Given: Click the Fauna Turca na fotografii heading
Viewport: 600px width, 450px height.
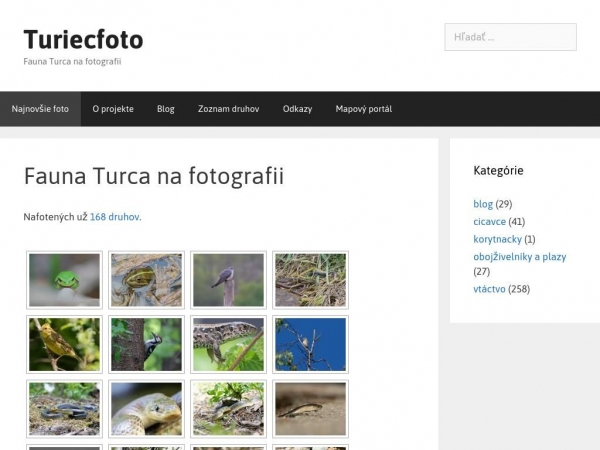Looking at the screenshot, I should pos(154,176).
